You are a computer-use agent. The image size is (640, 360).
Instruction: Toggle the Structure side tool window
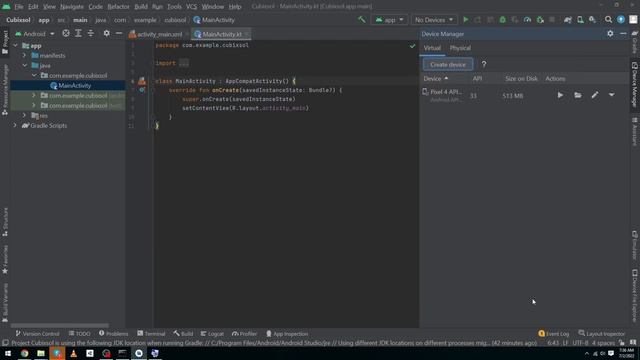(5, 222)
